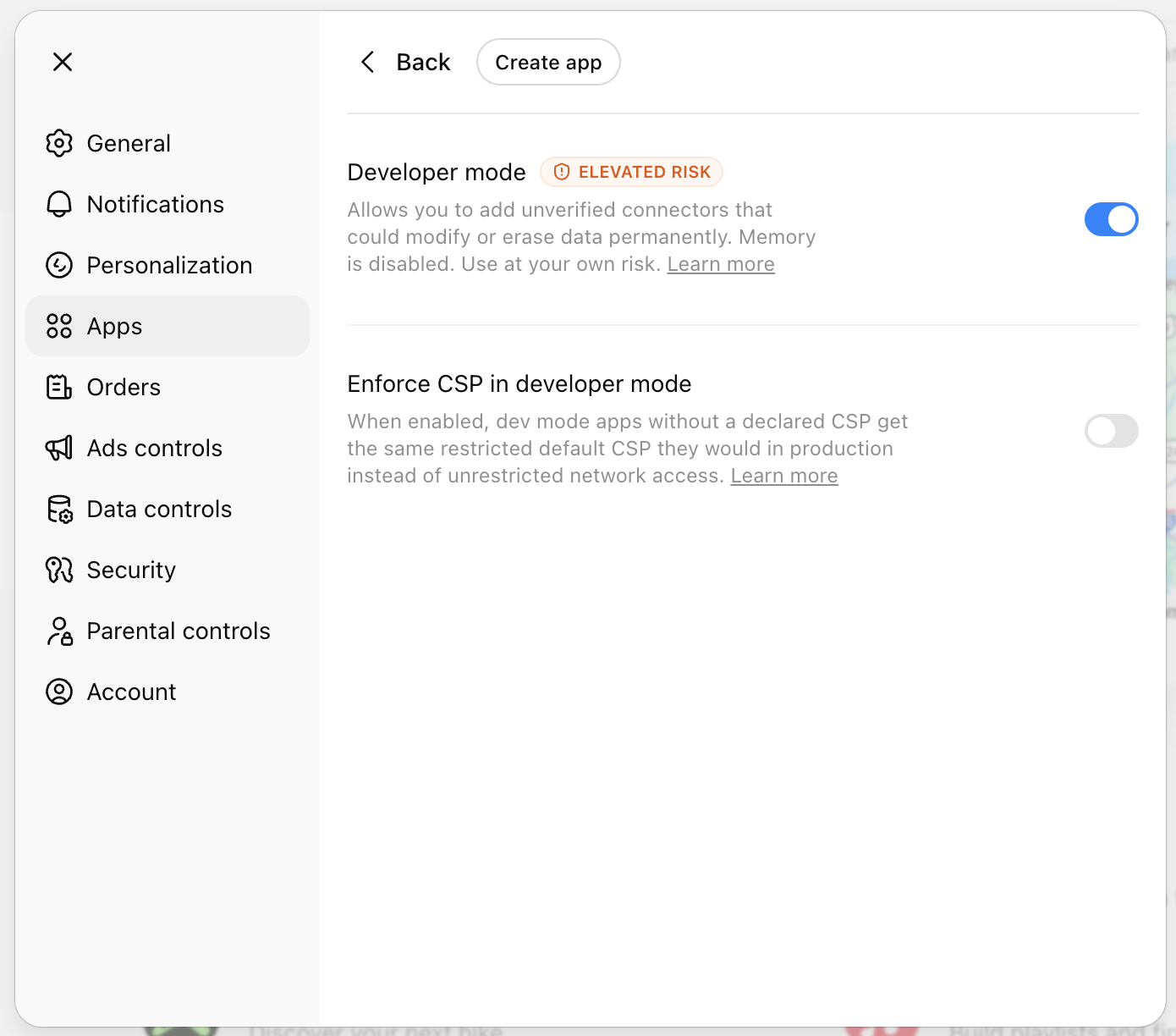1176x1036 pixels.
Task: Select the Parental controls person icon
Action: 59,631
